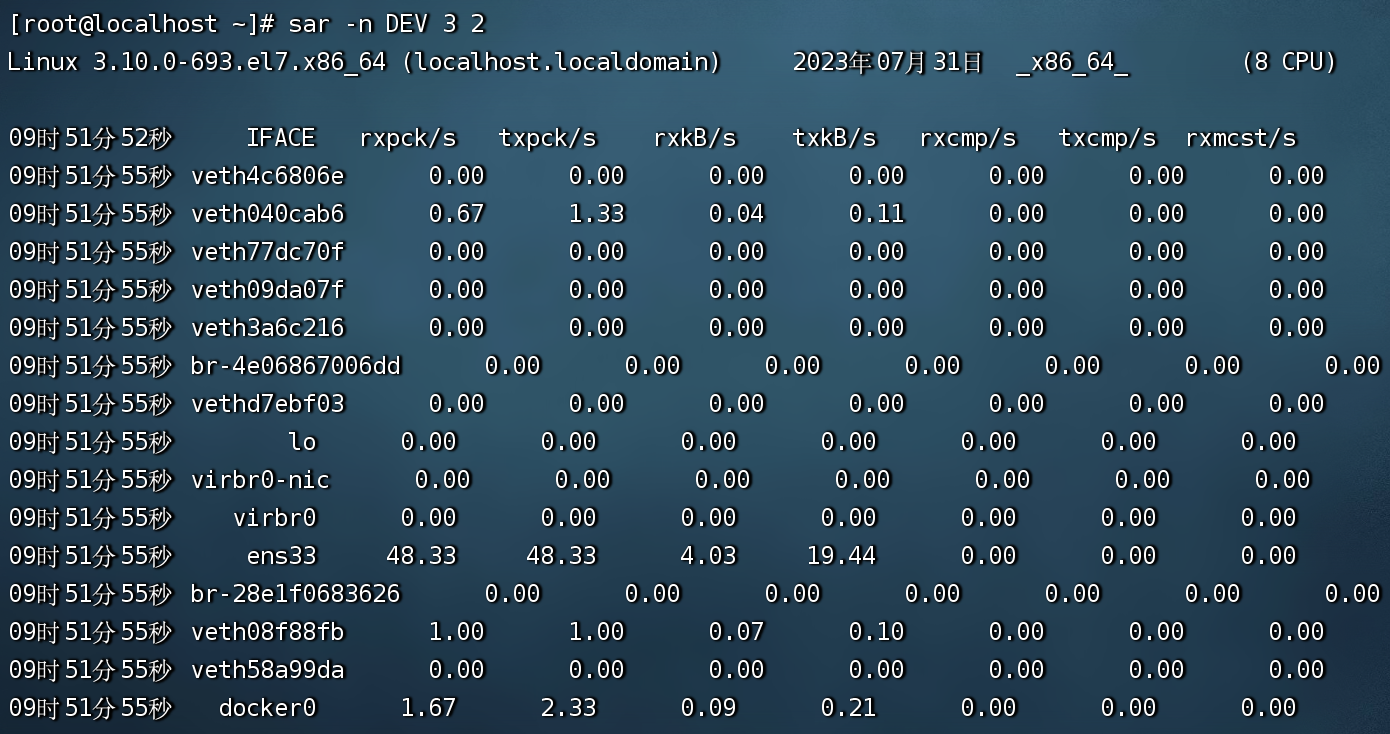Click interface name virbr0-nic
This screenshot has width=1390, height=734.
[x=261, y=480]
